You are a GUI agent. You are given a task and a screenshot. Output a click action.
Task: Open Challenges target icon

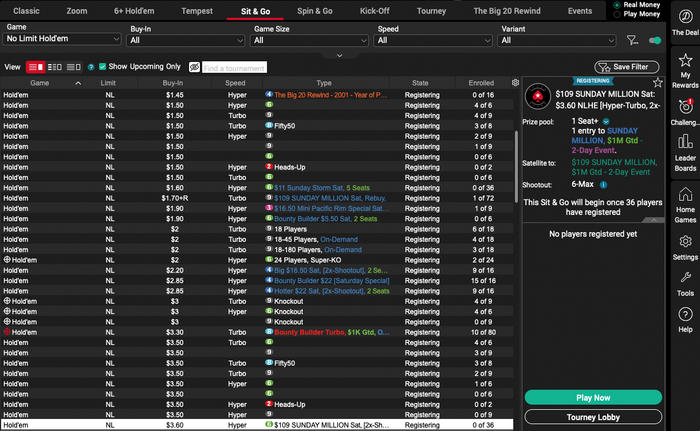tap(685, 108)
